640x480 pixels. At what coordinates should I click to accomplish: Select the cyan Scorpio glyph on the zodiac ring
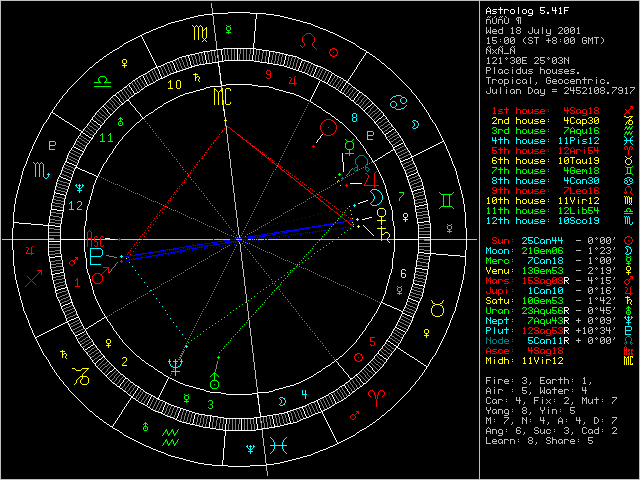coord(42,170)
